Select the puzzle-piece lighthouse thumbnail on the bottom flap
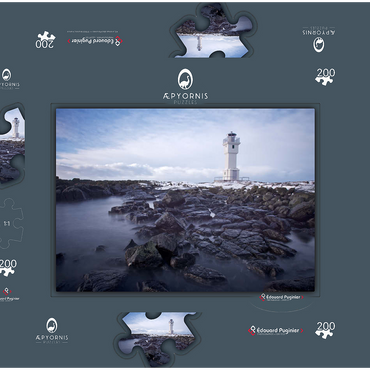Screen dimensions: 370x370 tap(158, 339)
